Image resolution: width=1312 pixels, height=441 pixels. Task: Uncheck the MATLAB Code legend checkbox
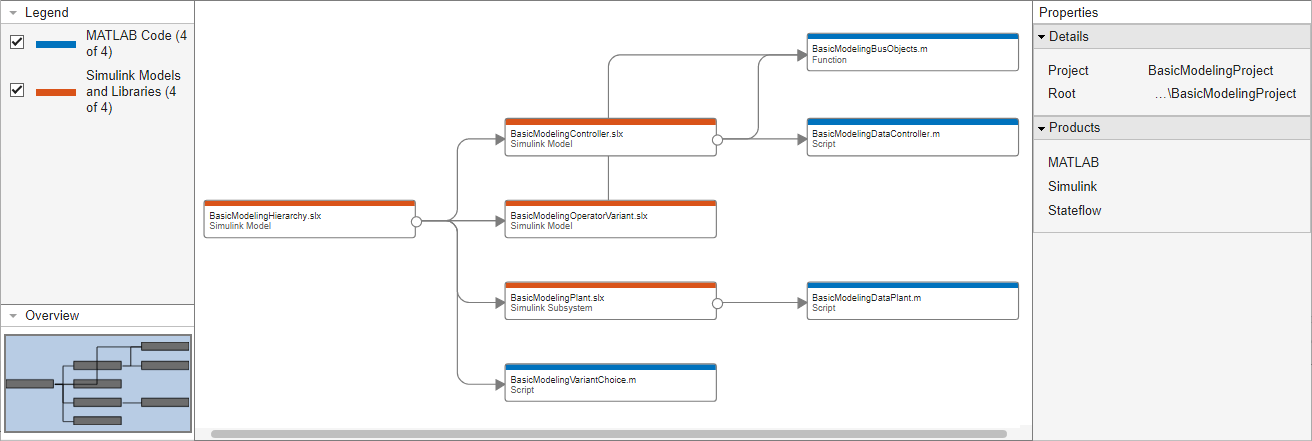tap(17, 42)
